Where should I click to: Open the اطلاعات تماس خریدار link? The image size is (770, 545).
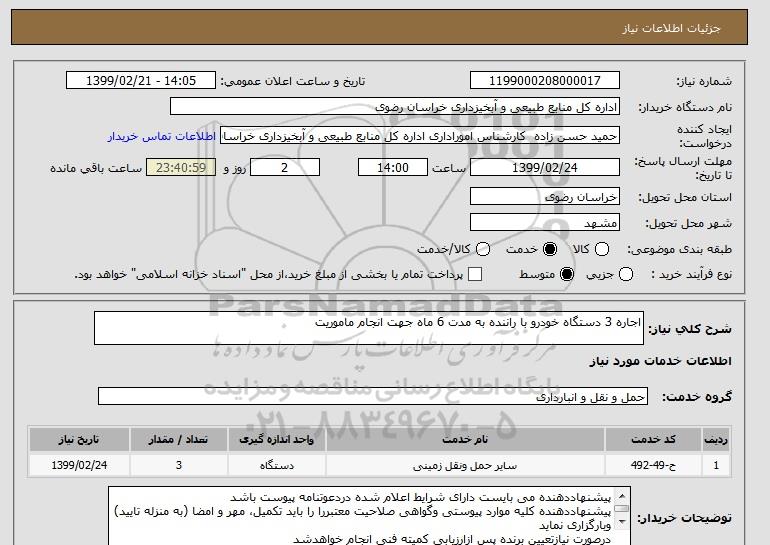[x=162, y=136]
